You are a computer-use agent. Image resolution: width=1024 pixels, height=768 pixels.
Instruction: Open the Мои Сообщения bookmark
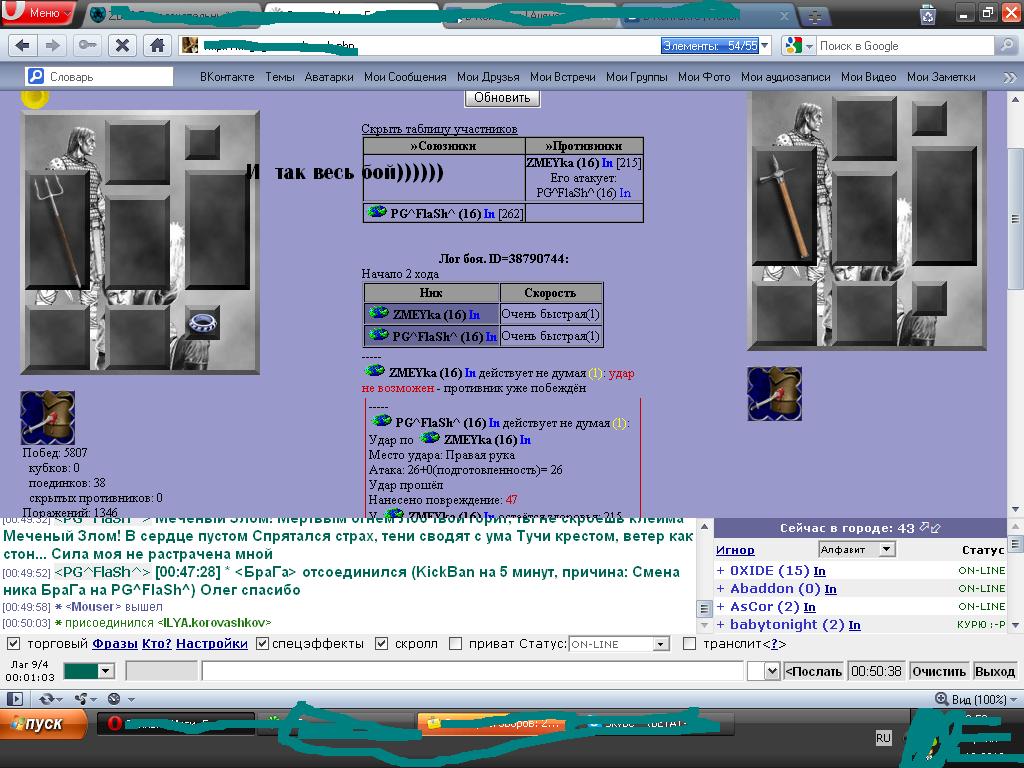click(x=405, y=76)
